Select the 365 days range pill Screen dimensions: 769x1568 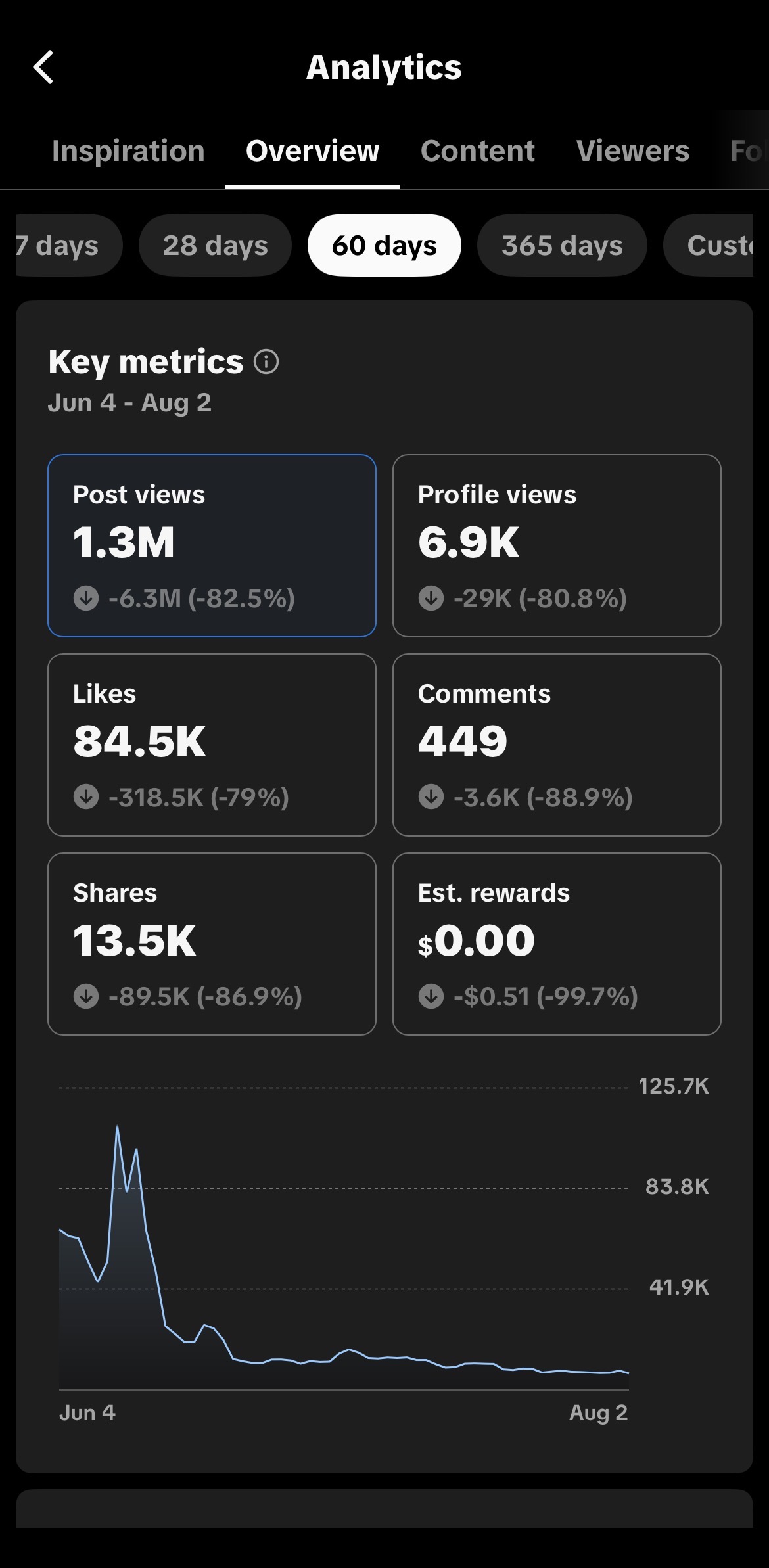click(562, 245)
